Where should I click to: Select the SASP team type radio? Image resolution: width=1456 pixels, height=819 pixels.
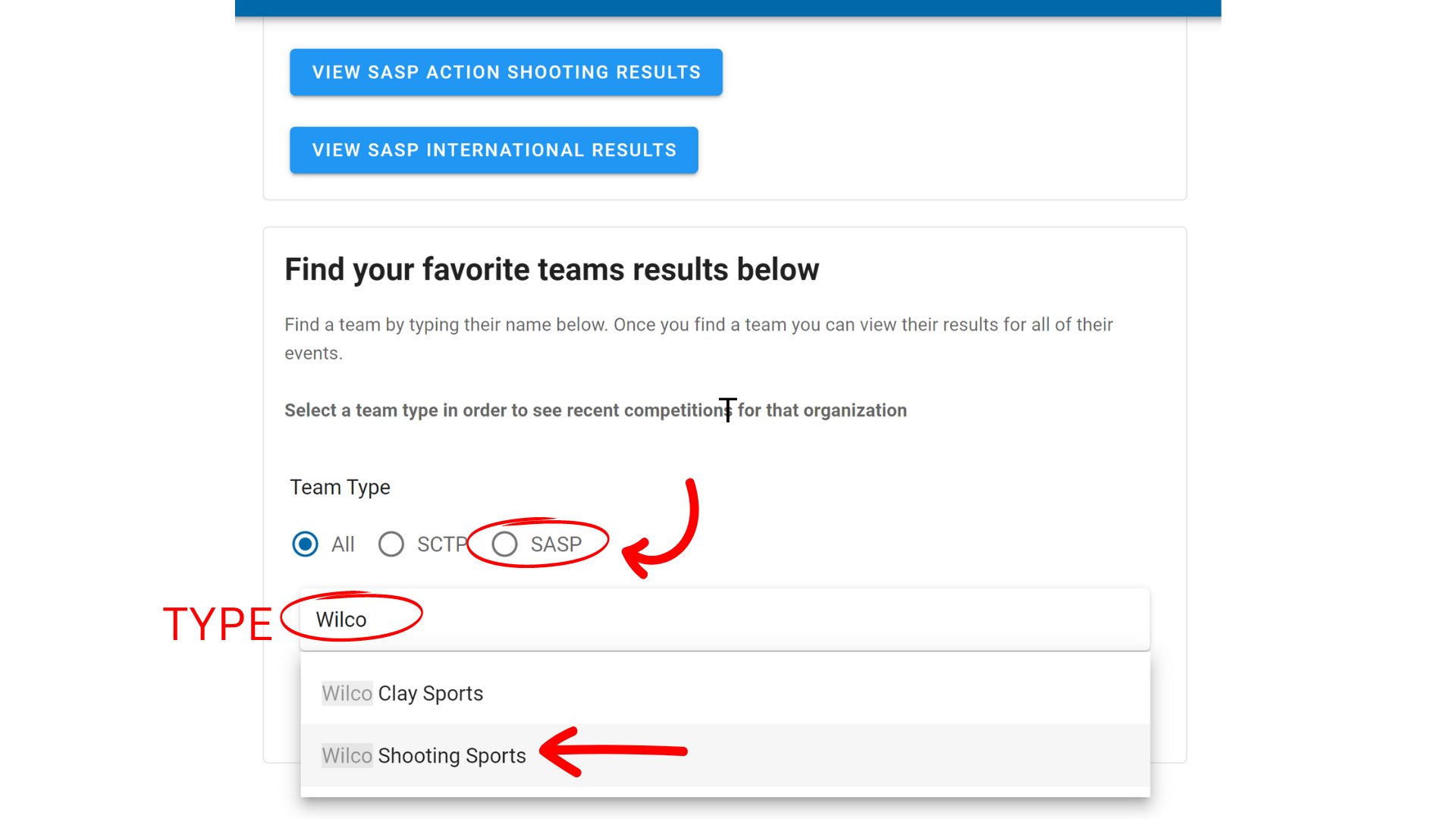click(504, 544)
